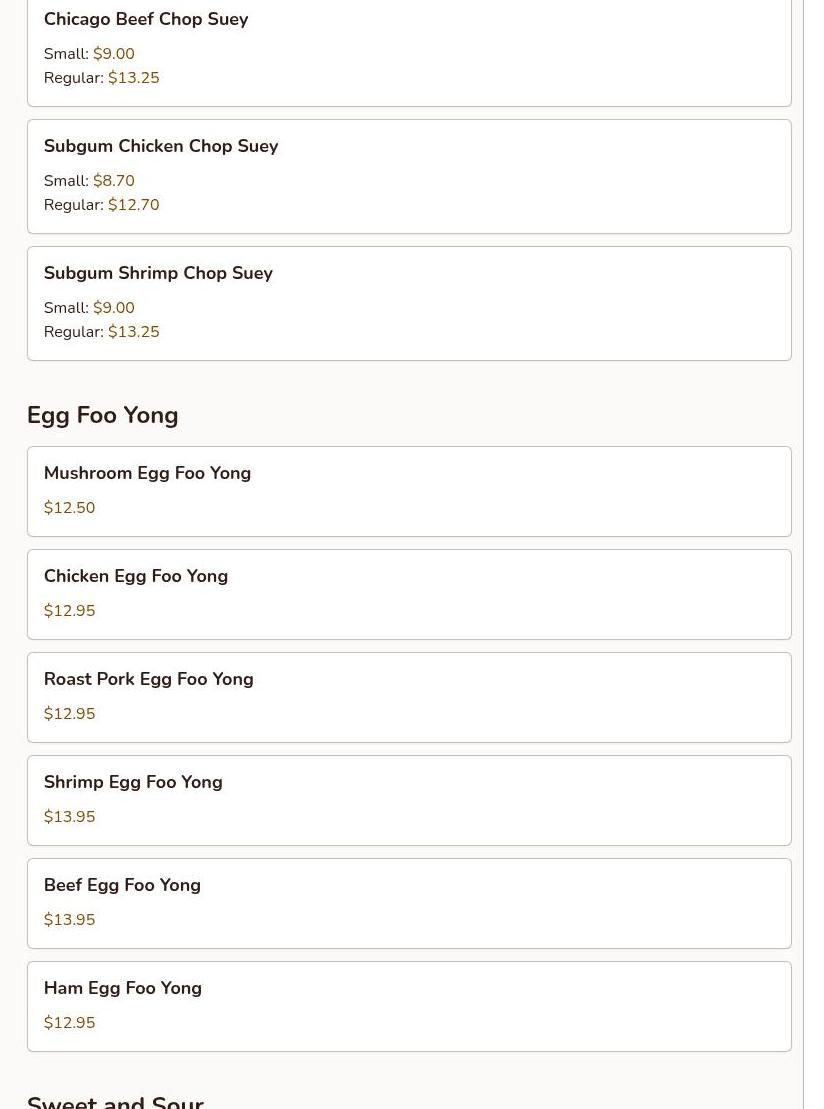This screenshot has height=1109, width=824.
Task: Select the Small $8.70 Subgum Chicken option
Action: pos(89,180)
